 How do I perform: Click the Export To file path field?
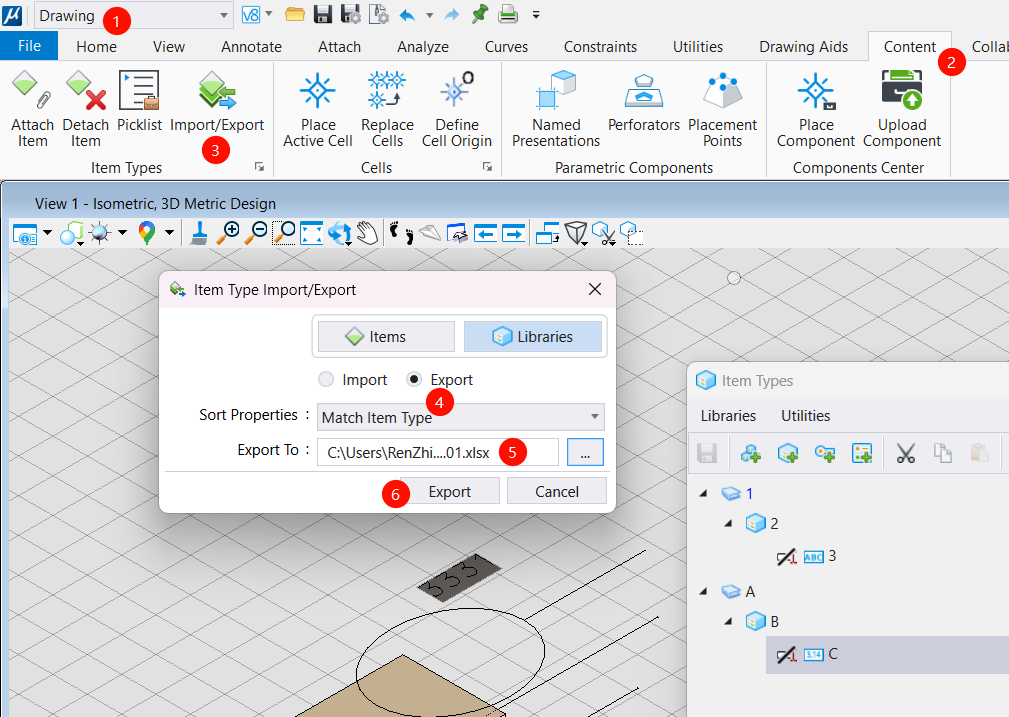pyautogui.click(x=437, y=453)
